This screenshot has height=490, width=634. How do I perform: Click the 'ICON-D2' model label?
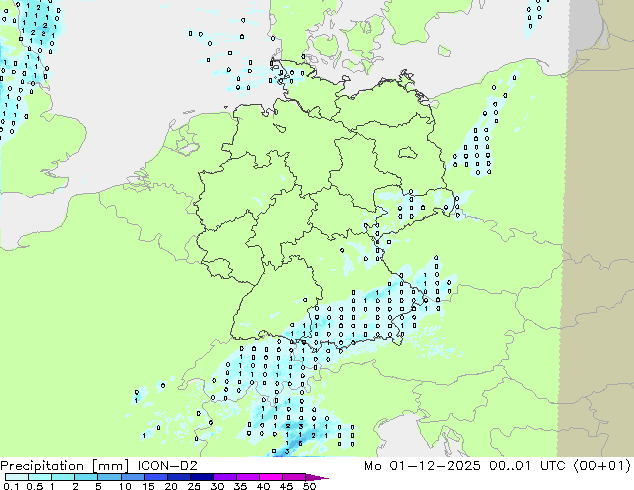click(x=167, y=466)
